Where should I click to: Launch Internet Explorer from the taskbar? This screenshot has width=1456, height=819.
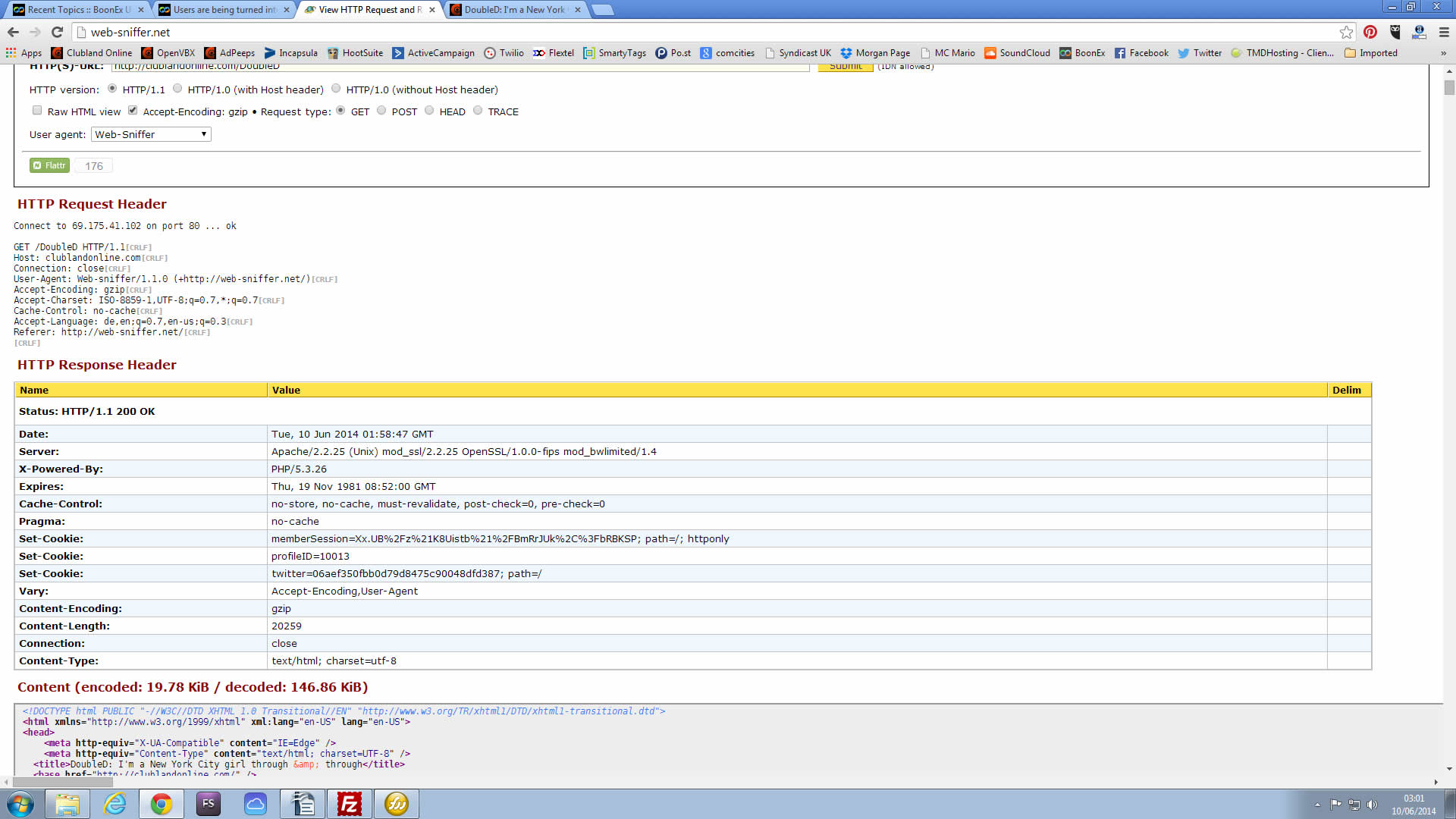point(115,804)
